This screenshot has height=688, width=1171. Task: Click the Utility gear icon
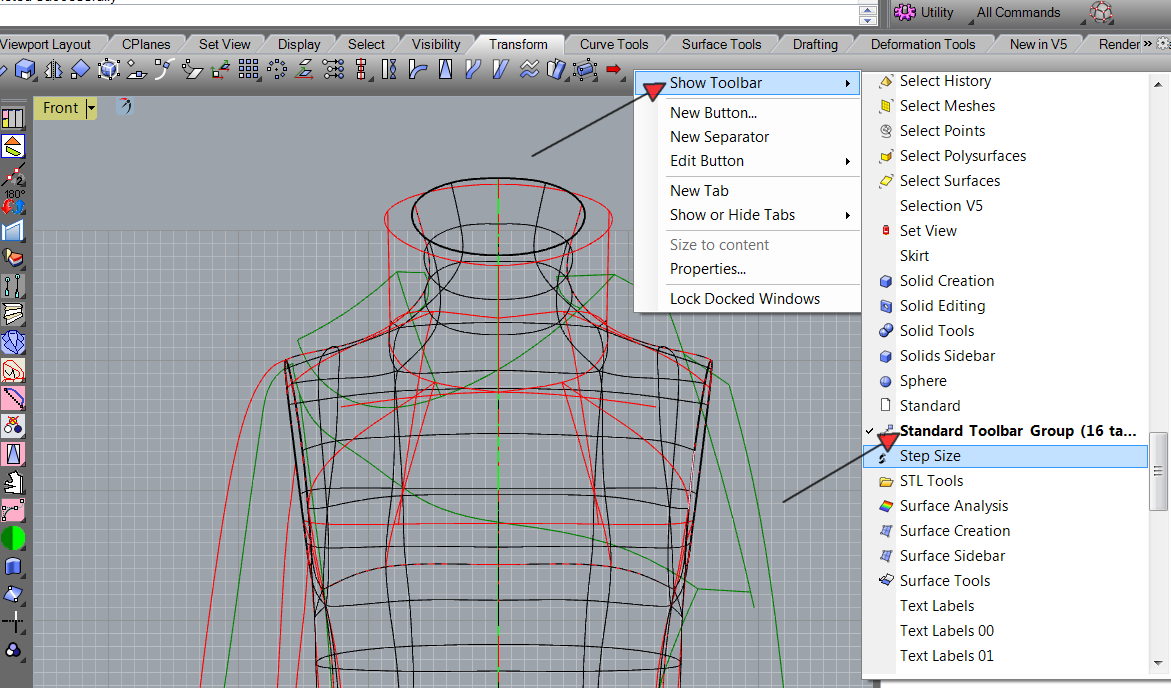click(x=905, y=13)
